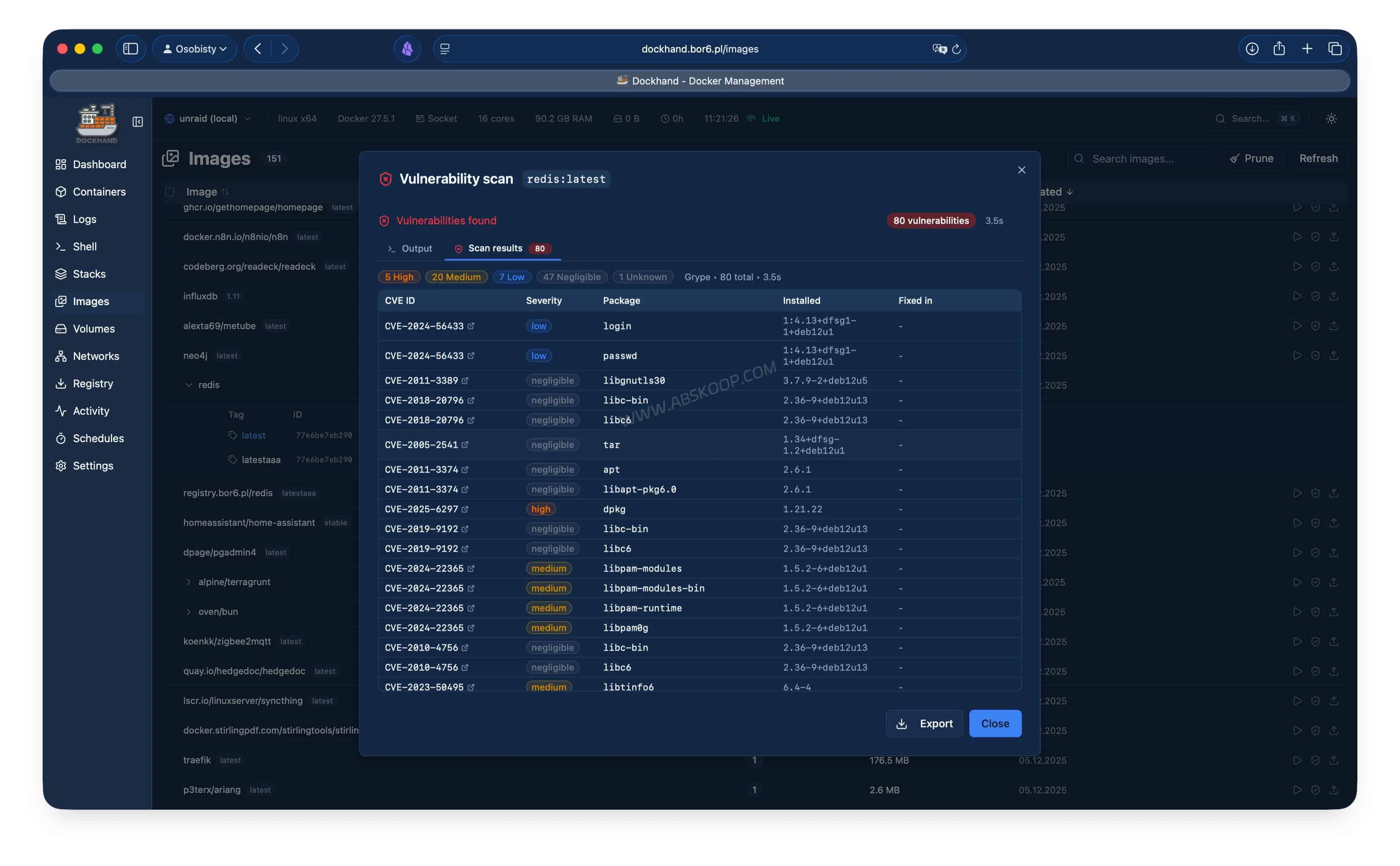Click the Prune button

click(1251, 159)
